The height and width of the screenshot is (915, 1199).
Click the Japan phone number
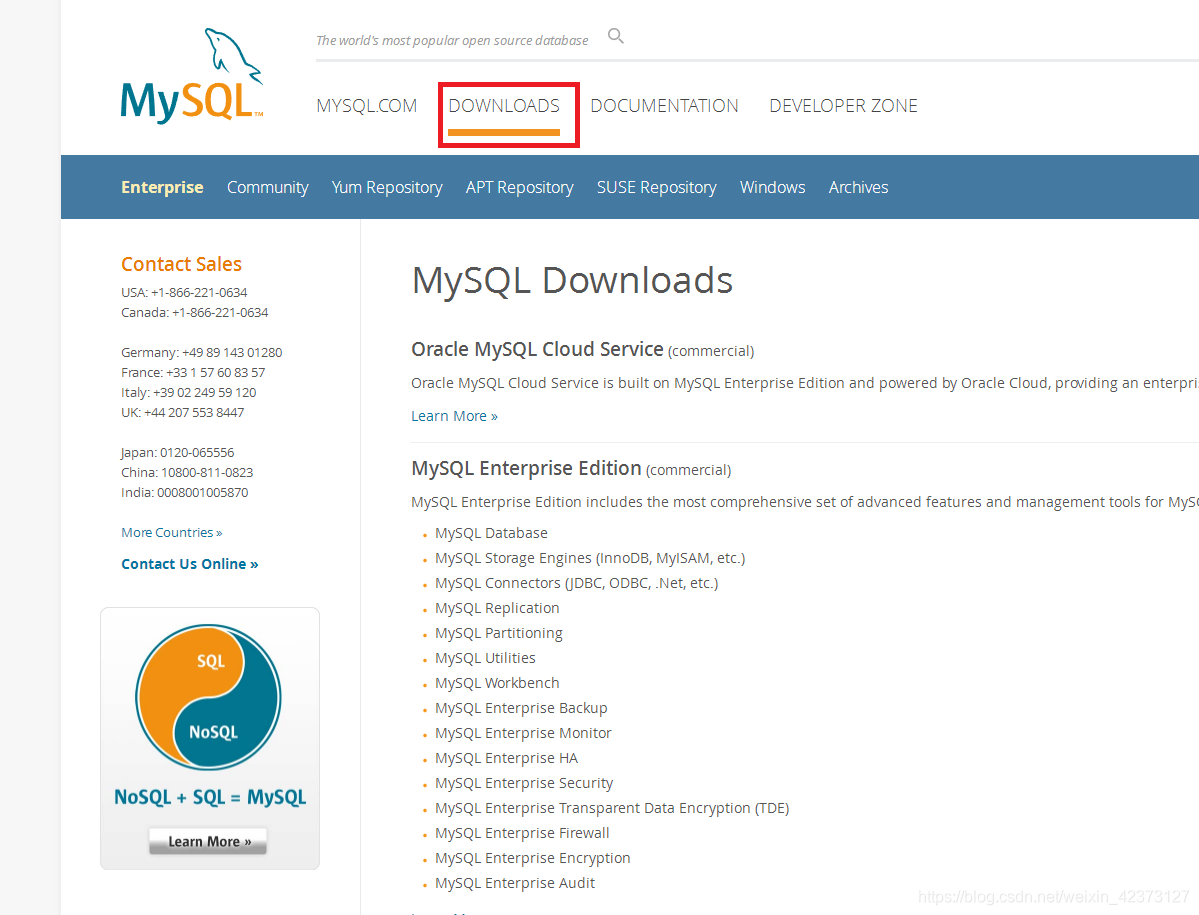pos(197,453)
